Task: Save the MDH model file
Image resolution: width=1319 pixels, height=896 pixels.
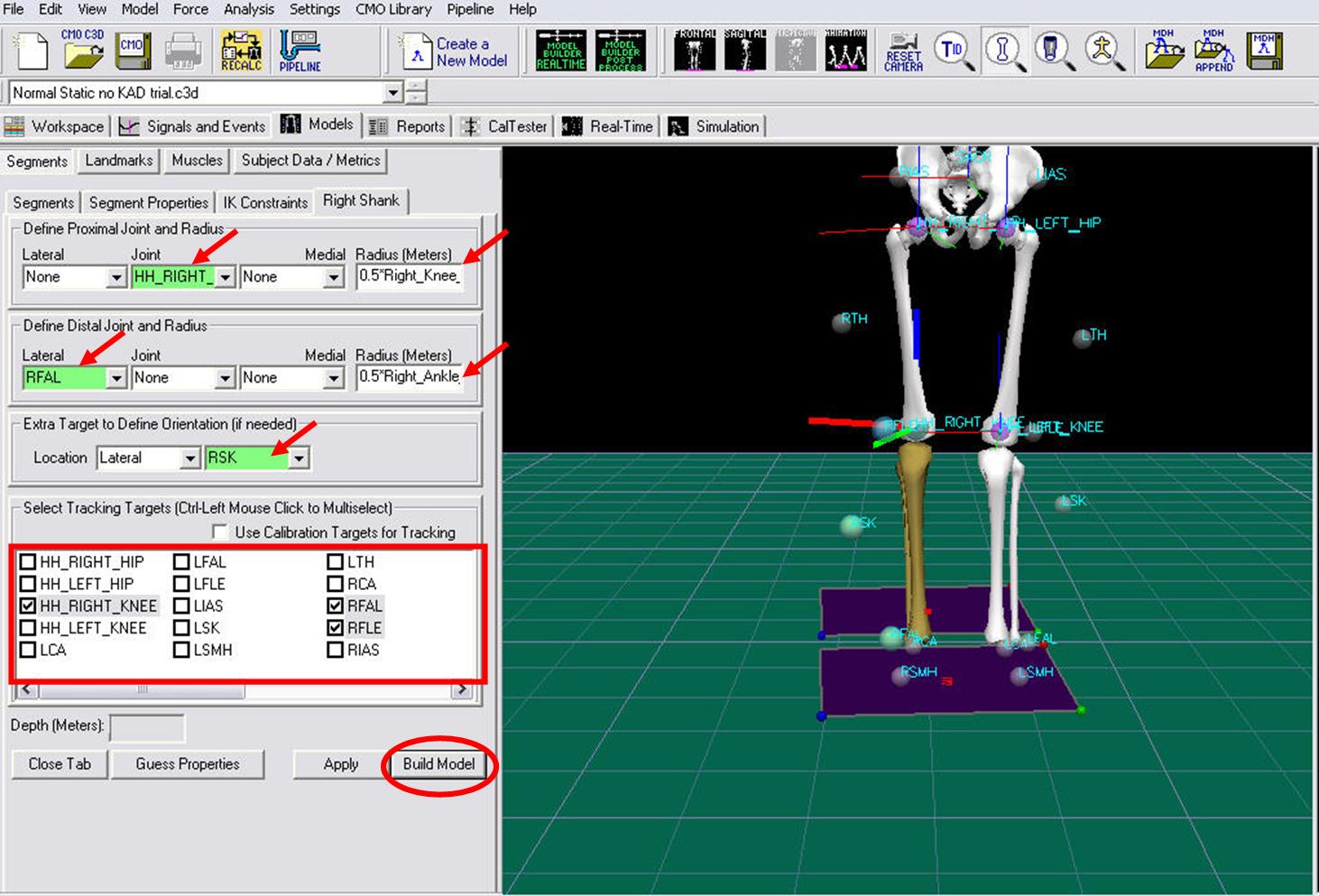Action: pos(1265,51)
